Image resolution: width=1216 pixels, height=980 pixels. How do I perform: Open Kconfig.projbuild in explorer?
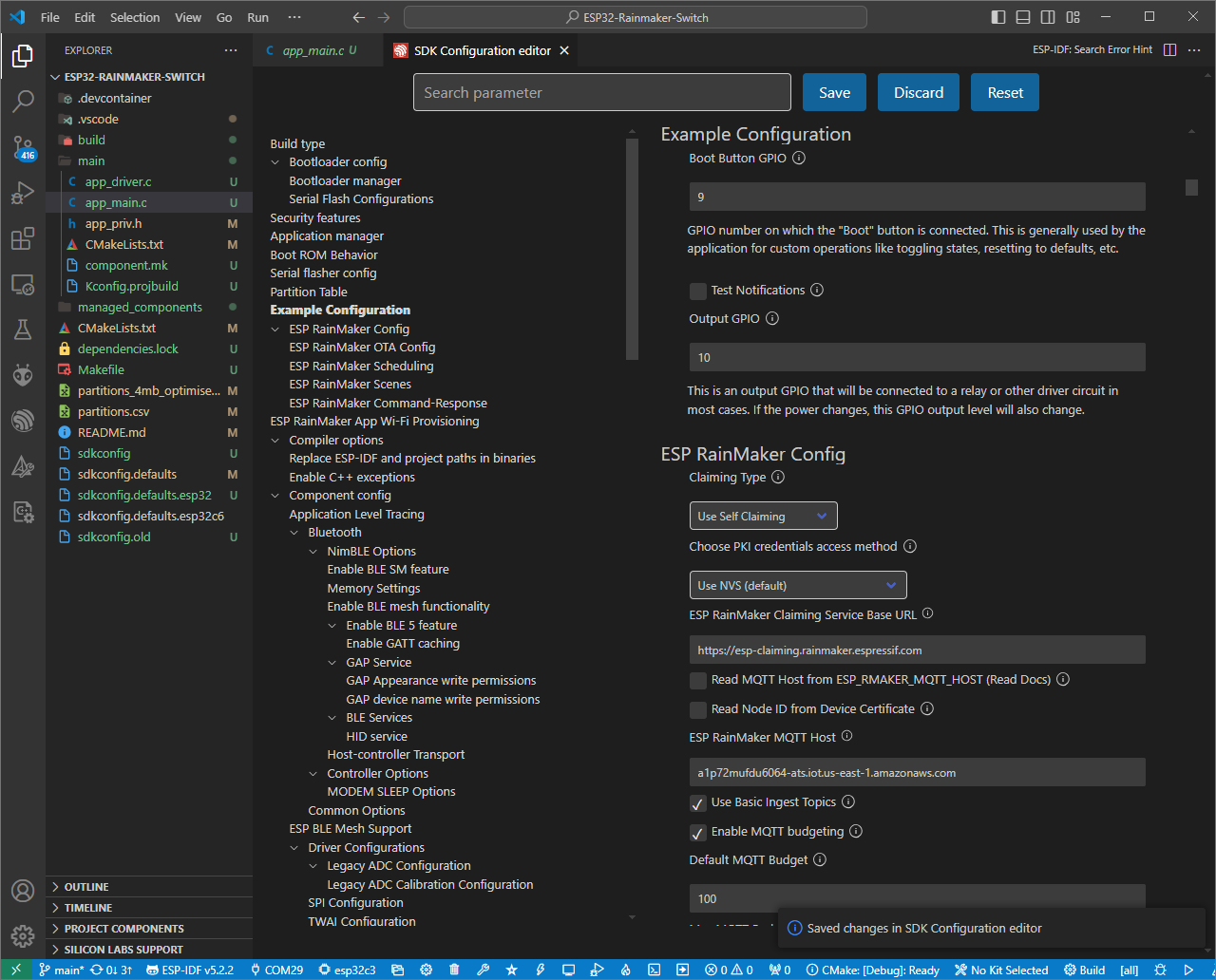point(149,286)
